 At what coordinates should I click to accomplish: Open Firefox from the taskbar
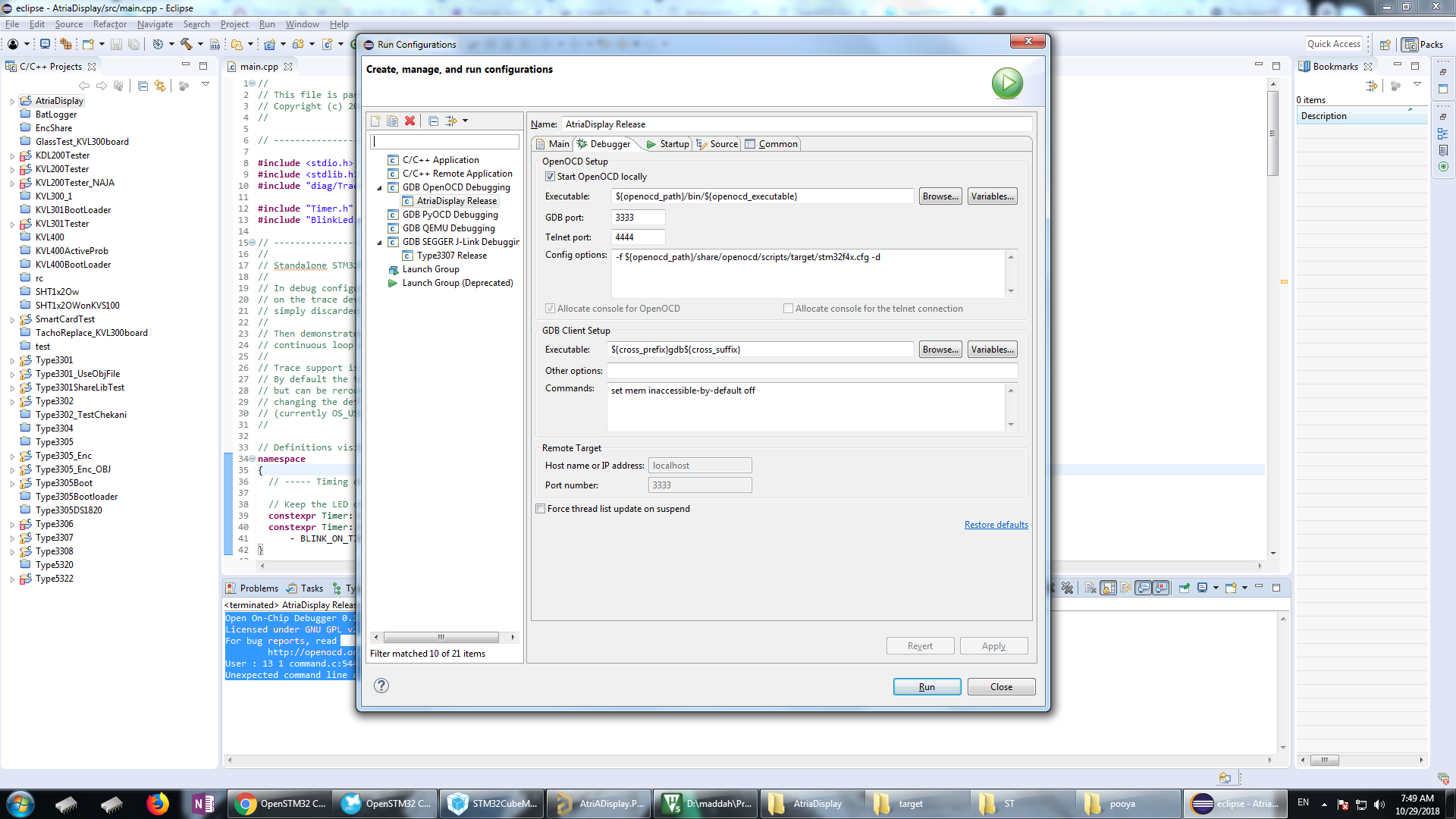158,803
